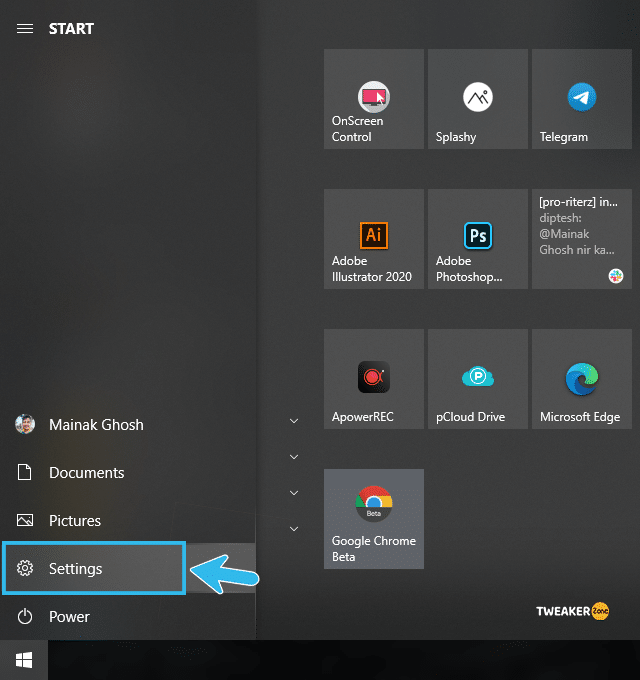Click the Documents page icon
The height and width of the screenshot is (680, 640).
(x=25, y=472)
